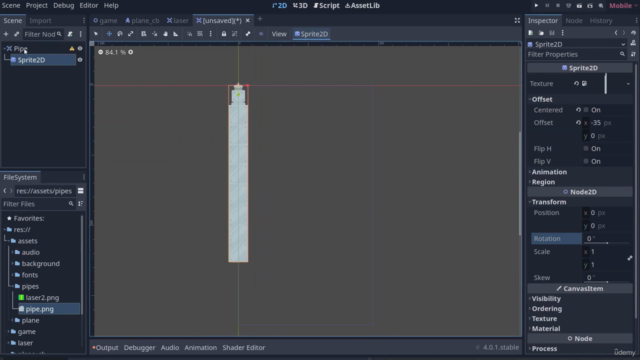
Task: Go to previous edited object in Inspector
Action: pyautogui.click(x=616, y=33)
